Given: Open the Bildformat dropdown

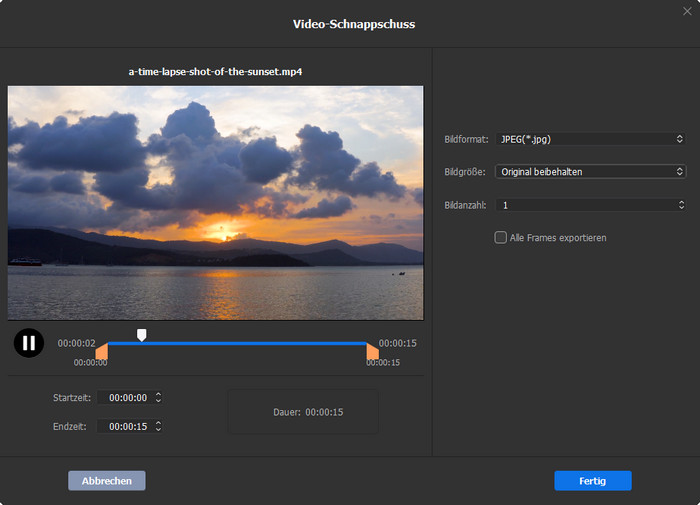Looking at the screenshot, I should 590,139.
